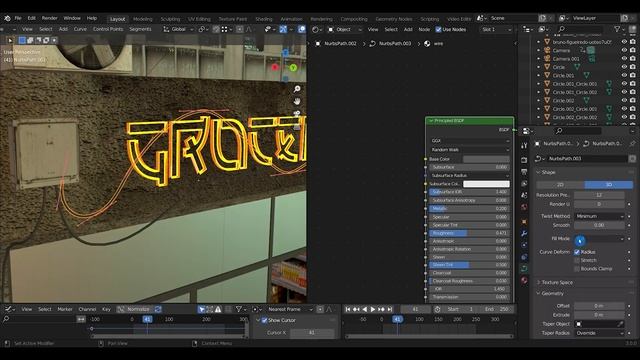
Task: Click the select box mode icon in the viewport
Action: pos(22,40)
